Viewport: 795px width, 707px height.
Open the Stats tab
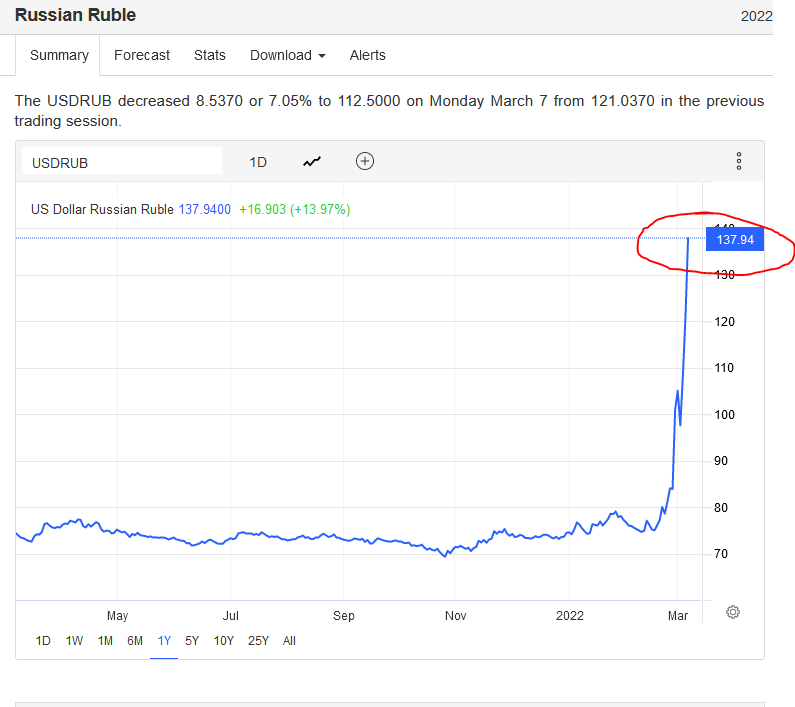210,55
